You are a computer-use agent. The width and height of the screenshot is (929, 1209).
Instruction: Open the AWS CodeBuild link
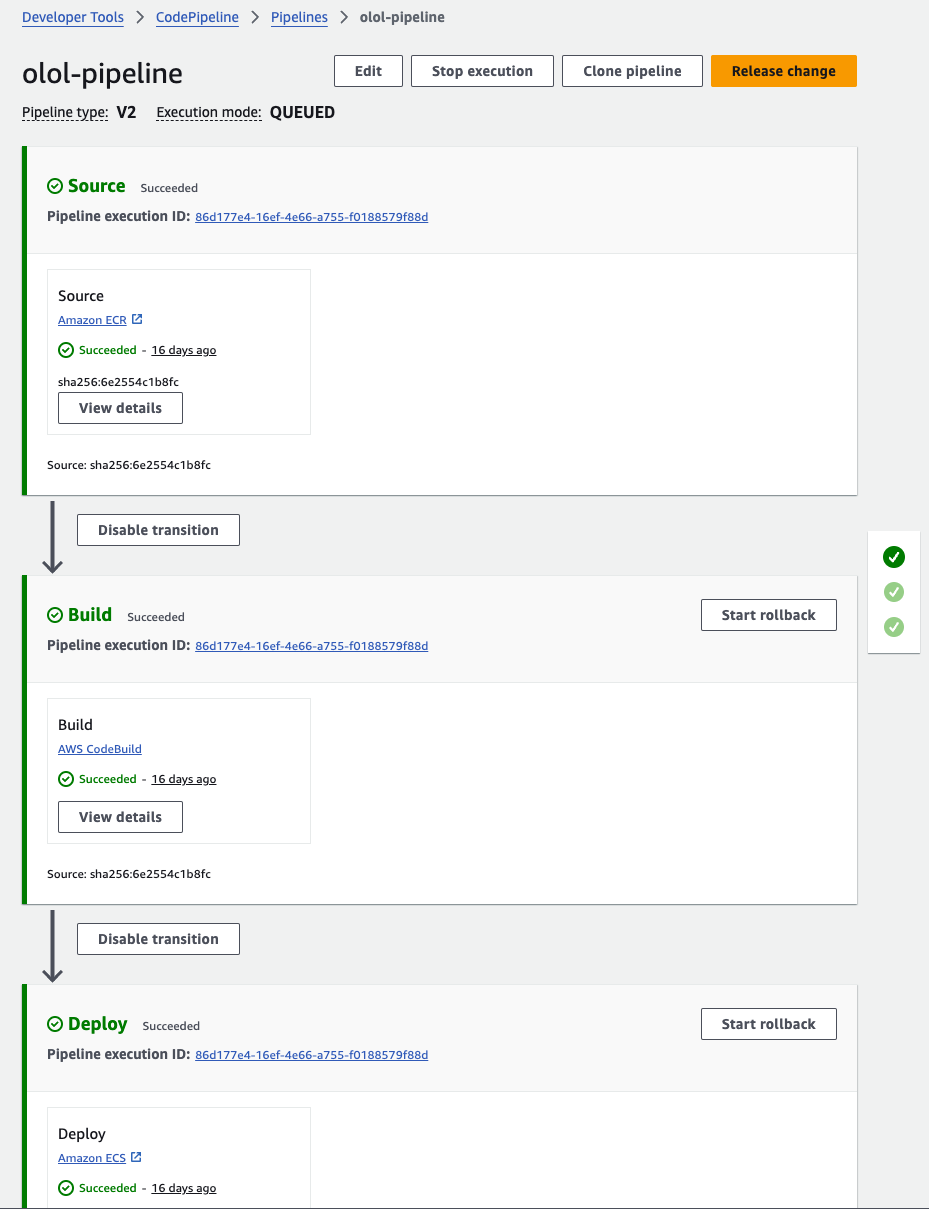tap(100, 749)
